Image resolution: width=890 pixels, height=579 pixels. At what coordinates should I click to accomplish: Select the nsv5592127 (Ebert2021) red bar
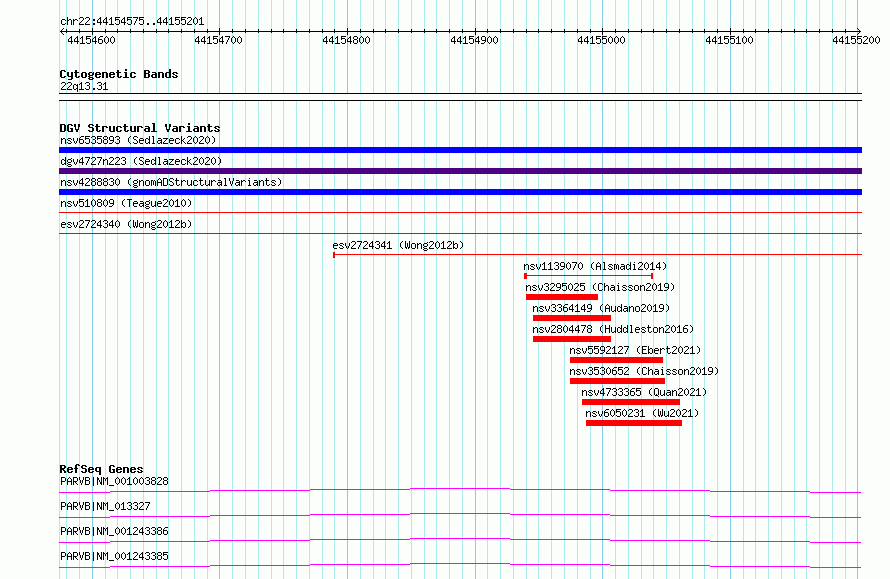[x=616, y=360]
